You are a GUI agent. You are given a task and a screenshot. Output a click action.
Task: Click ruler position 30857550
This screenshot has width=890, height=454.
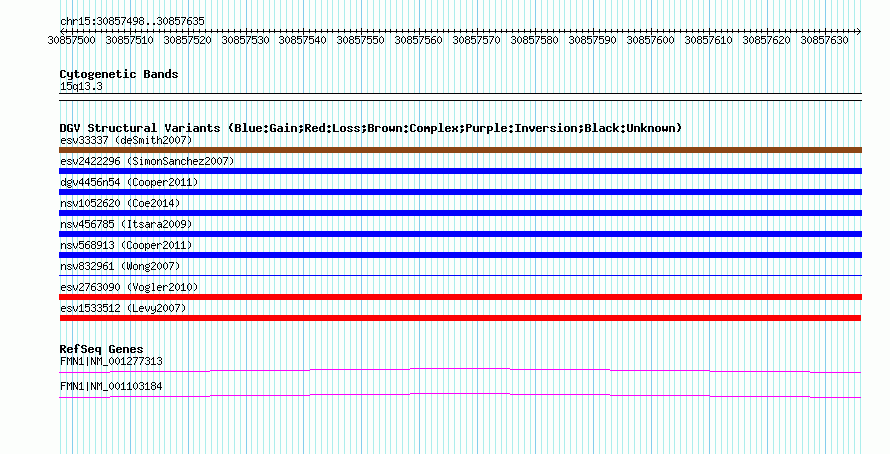pyautogui.click(x=360, y=40)
